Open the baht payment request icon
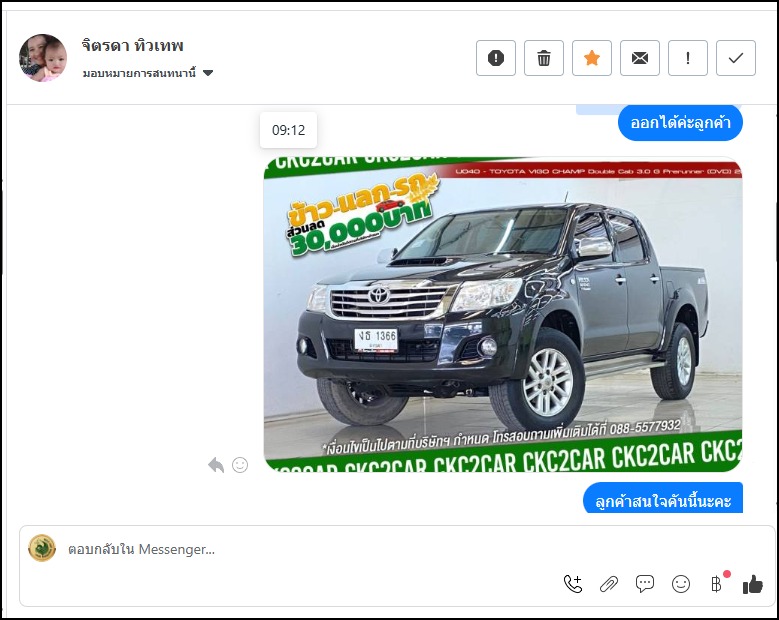The height and width of the screenshot is (620, 779). [716, 584]
